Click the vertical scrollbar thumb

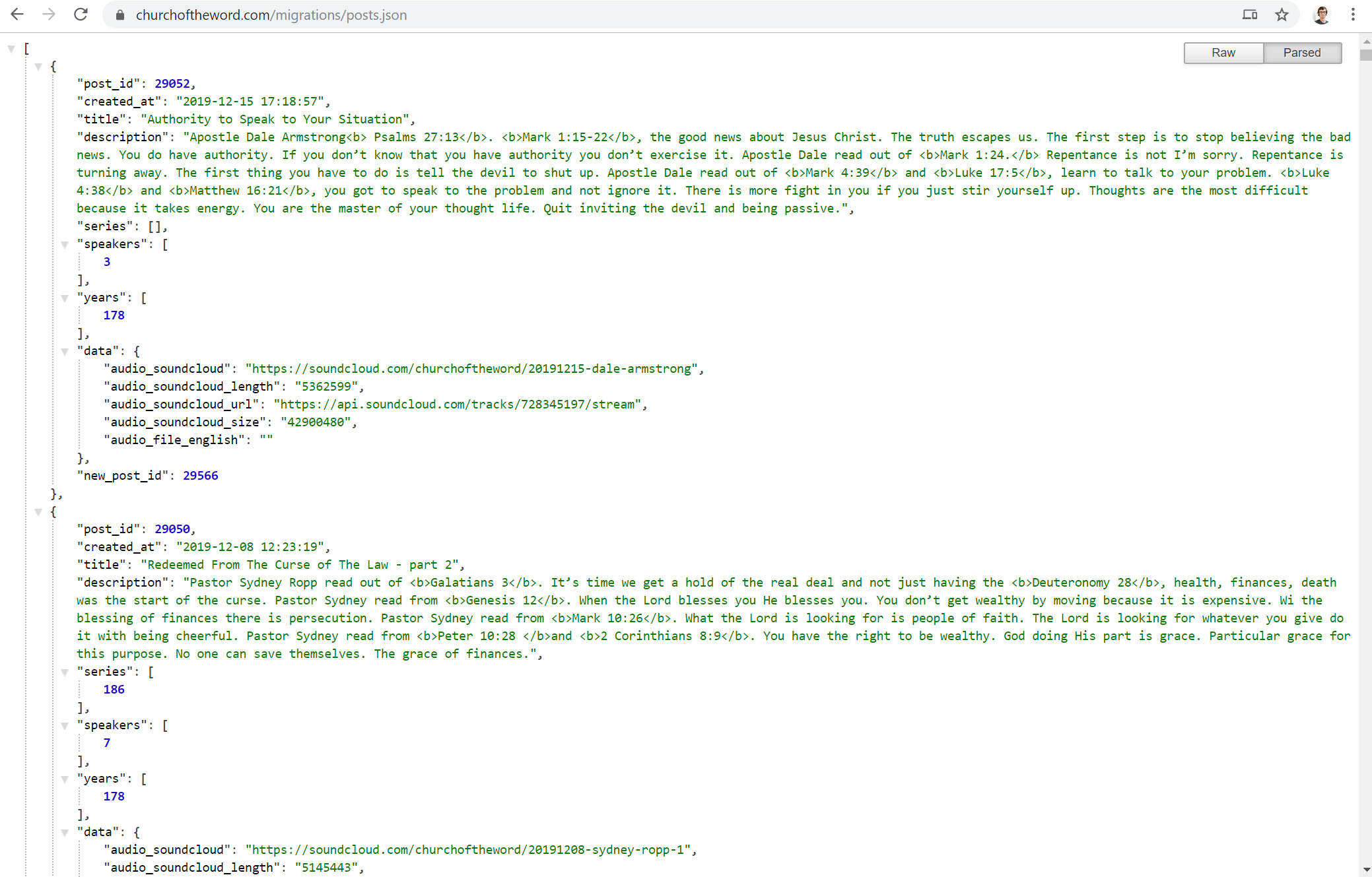tap(1365, 55)
